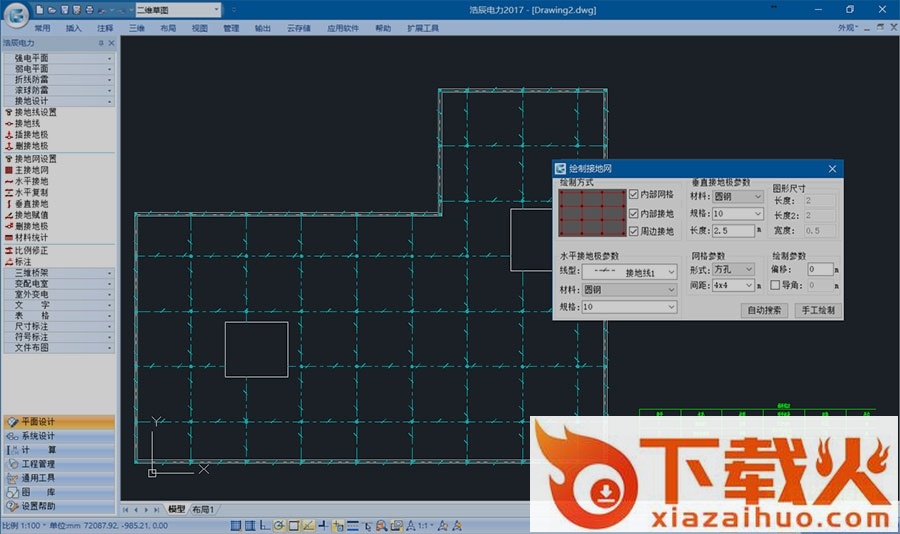Open the 云存储 ribbon tab

click(298, 28)
